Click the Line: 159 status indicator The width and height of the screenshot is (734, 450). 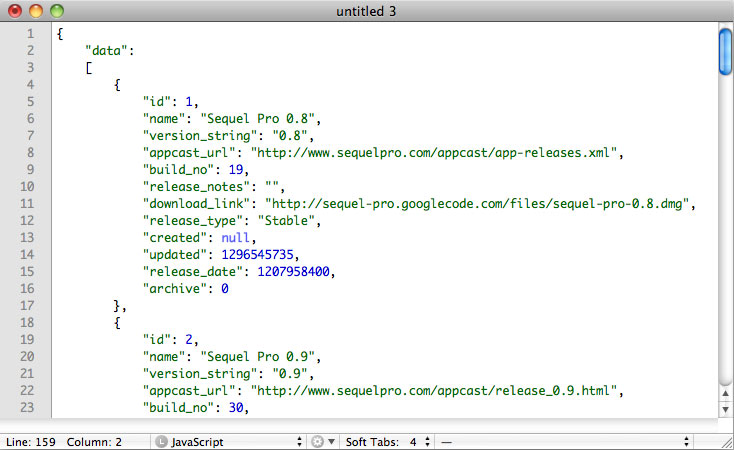pyautogui.click(x=31, y=442)
